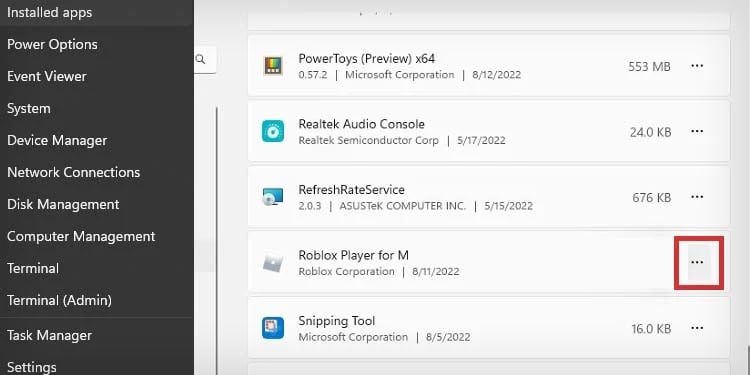Open more options for Realtek Audio Console
This screenshot has width=750, height=375.
click(x=697, y=131)
